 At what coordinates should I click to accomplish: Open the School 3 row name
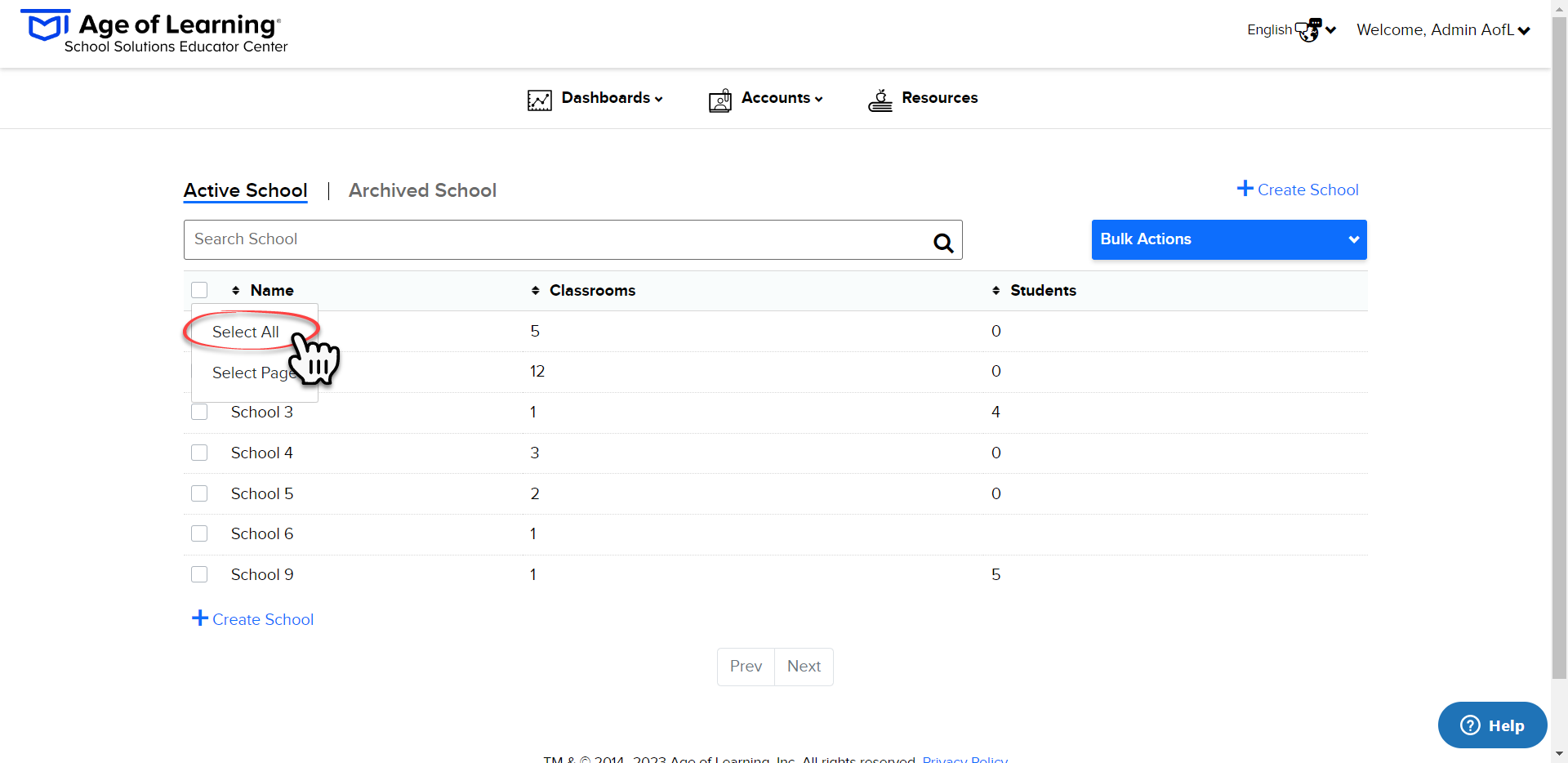pyautogui.click(x=261, y=412)
